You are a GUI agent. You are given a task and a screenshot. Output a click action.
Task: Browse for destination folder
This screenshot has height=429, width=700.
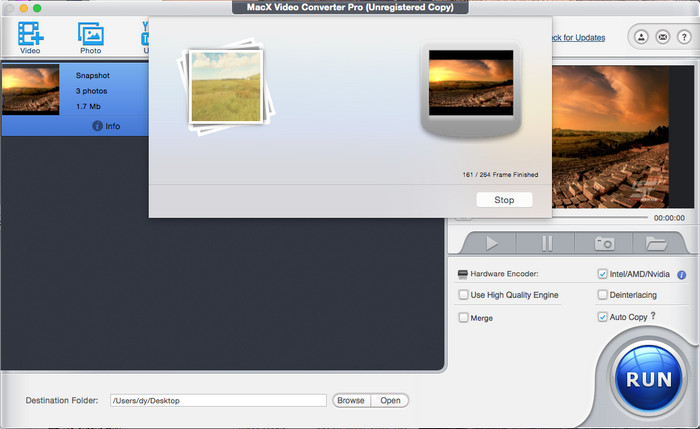[x=351, y=400]
